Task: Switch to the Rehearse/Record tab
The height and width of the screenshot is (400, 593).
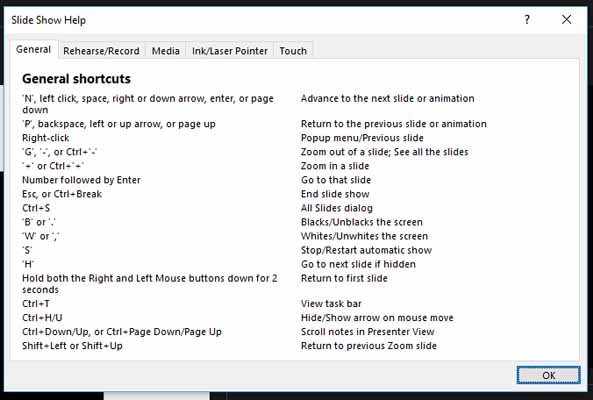Action: tap(101, 51)
